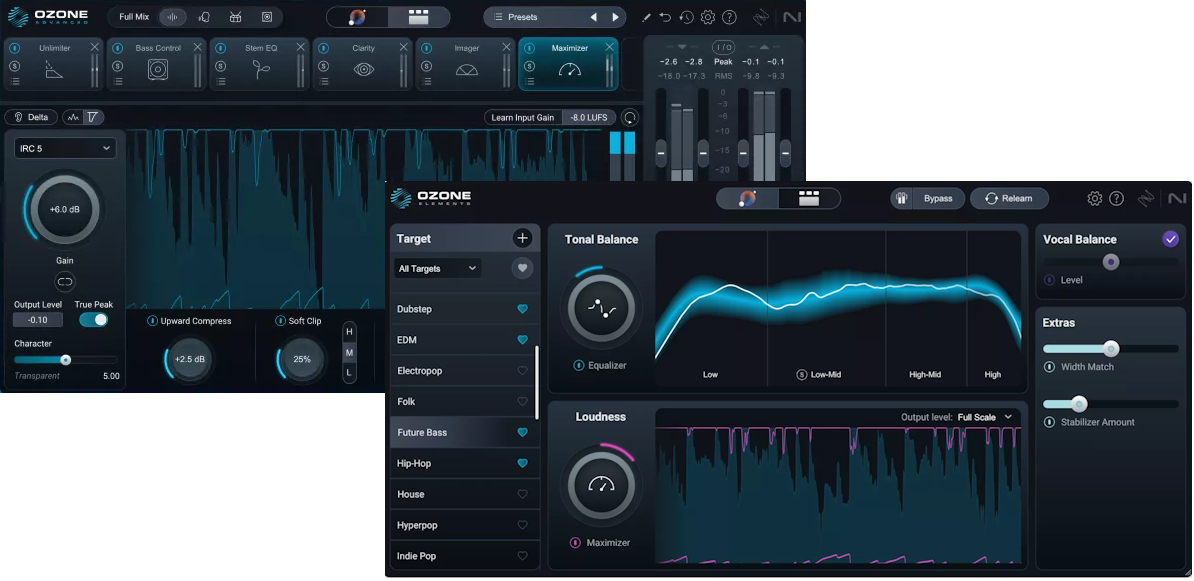Select the Imager module icon
The width and height of the screenshot is (1194, 581).
tap(467, 70)
